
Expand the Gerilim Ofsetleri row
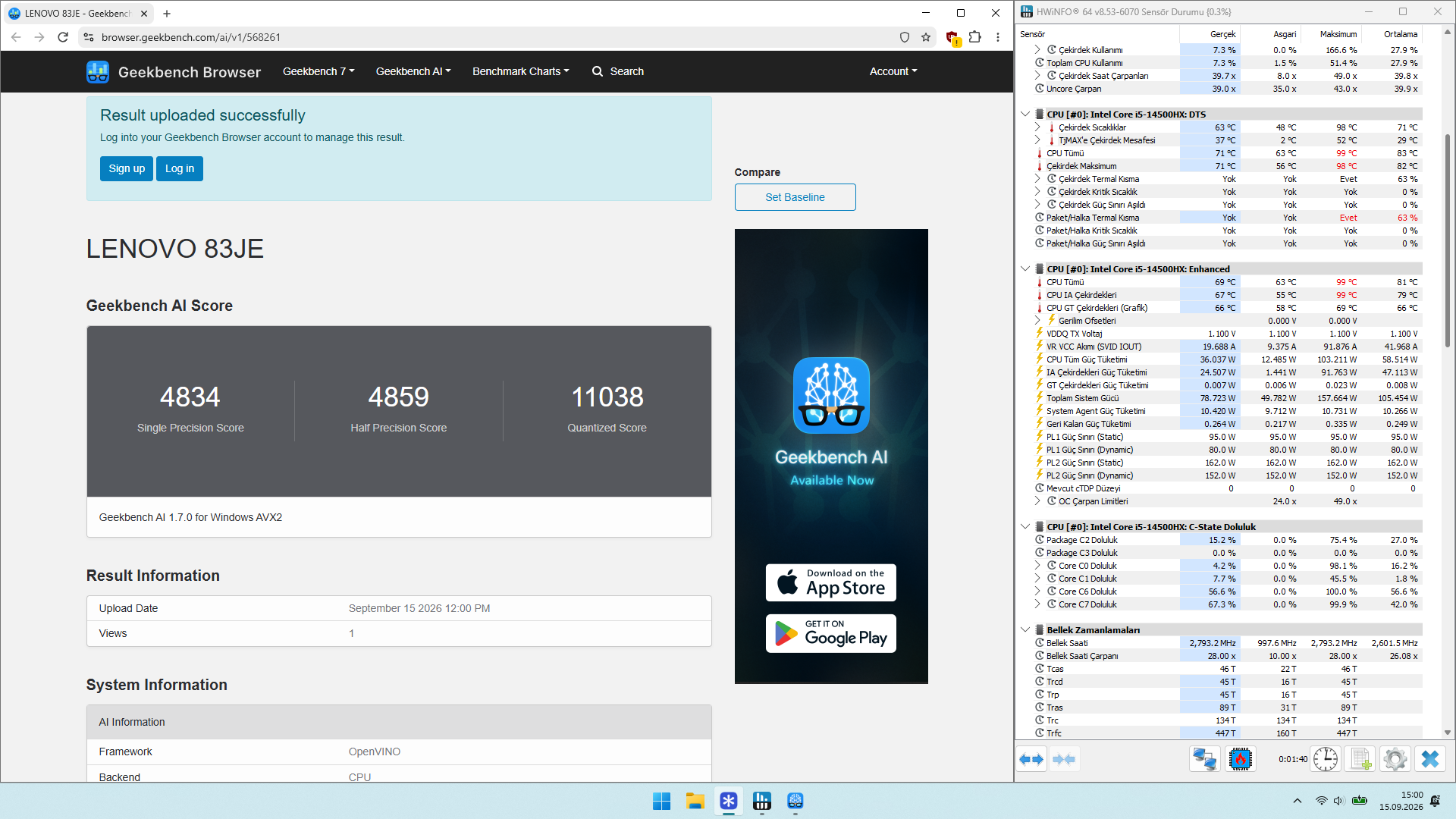click(x=1037, y=321)
